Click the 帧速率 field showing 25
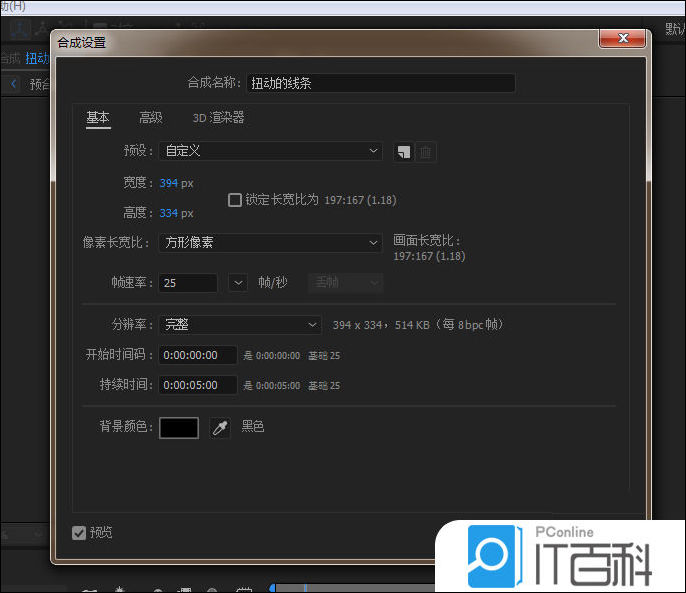This screenshot has width=686, height=593. [188, 283]
